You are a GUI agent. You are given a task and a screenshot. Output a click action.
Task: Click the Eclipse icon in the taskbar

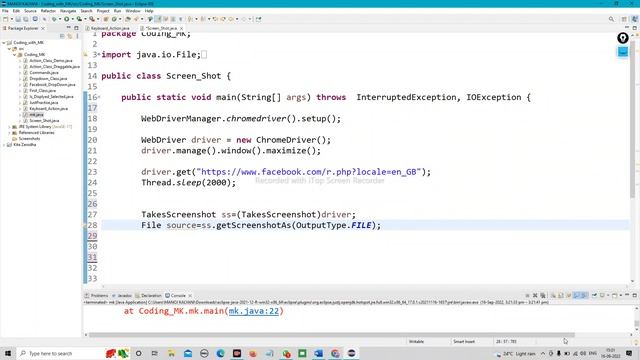tap(351, 353)
